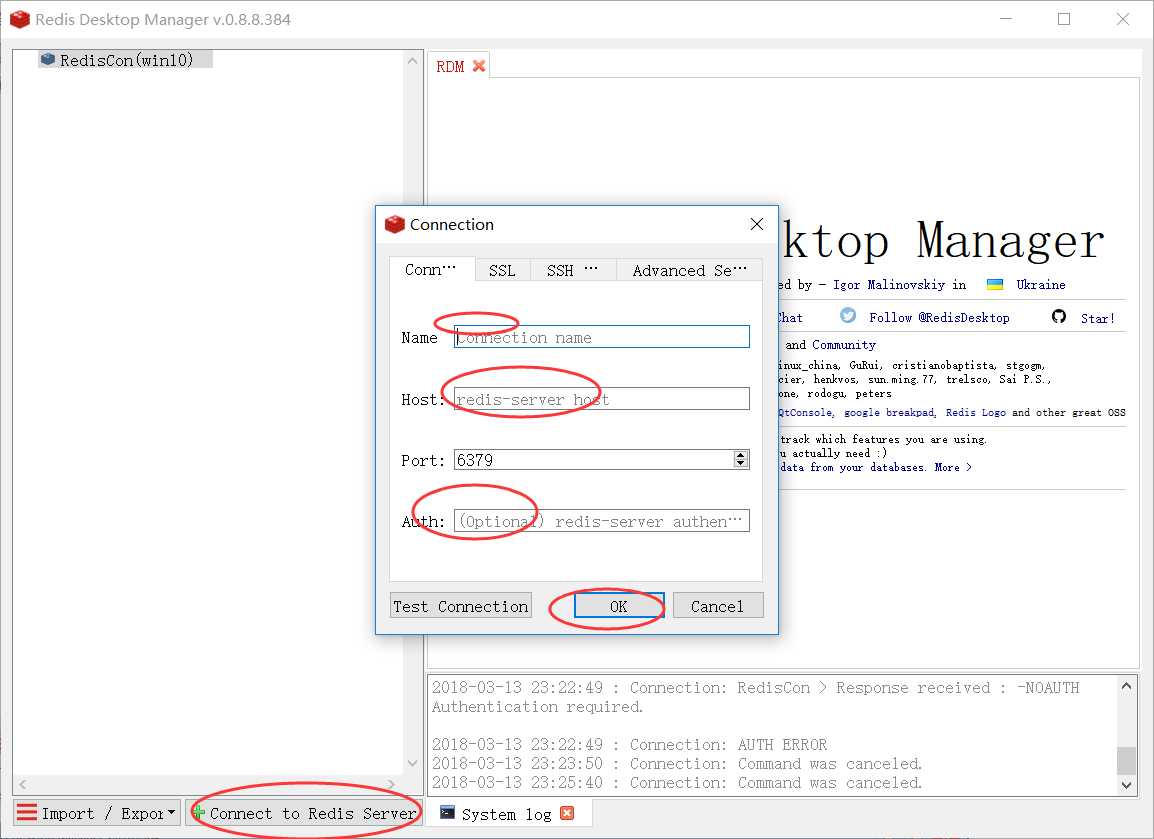Click the connection tree scroll-up arrow
The width and height of the screenshot is (1154, 839).
point(412,62)
